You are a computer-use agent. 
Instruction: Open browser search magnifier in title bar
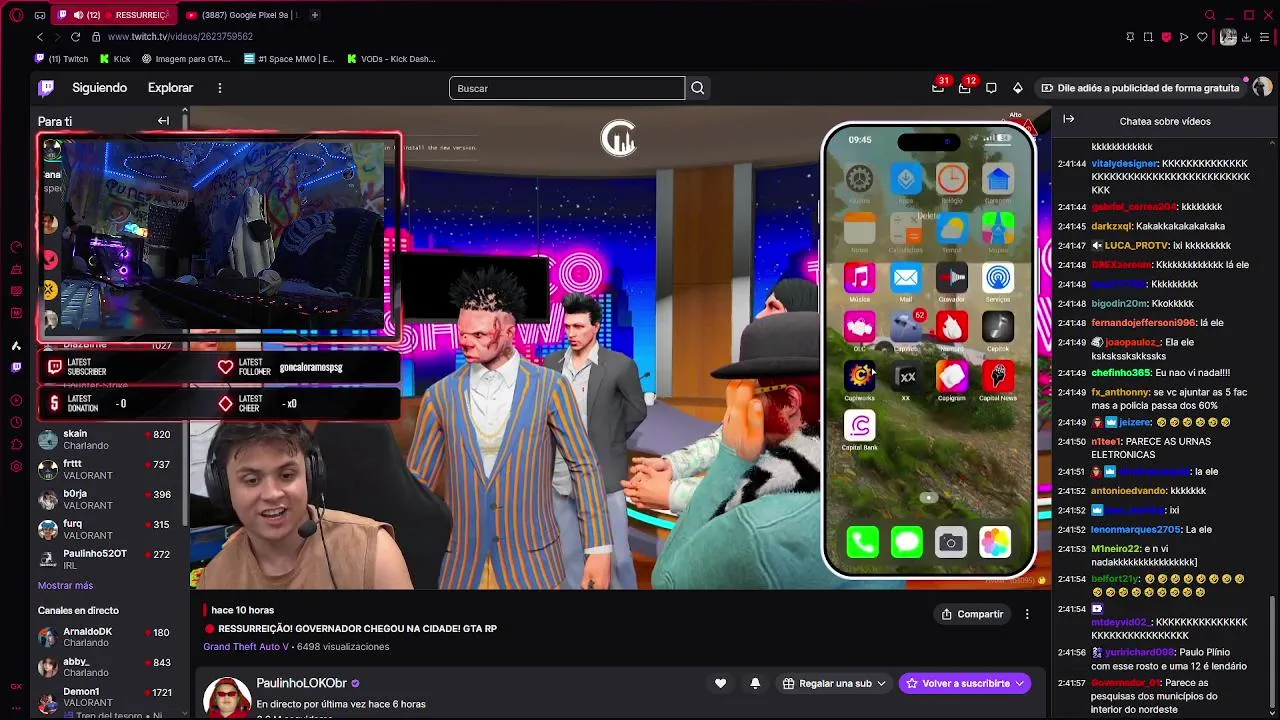click(x=1210, y=15)
